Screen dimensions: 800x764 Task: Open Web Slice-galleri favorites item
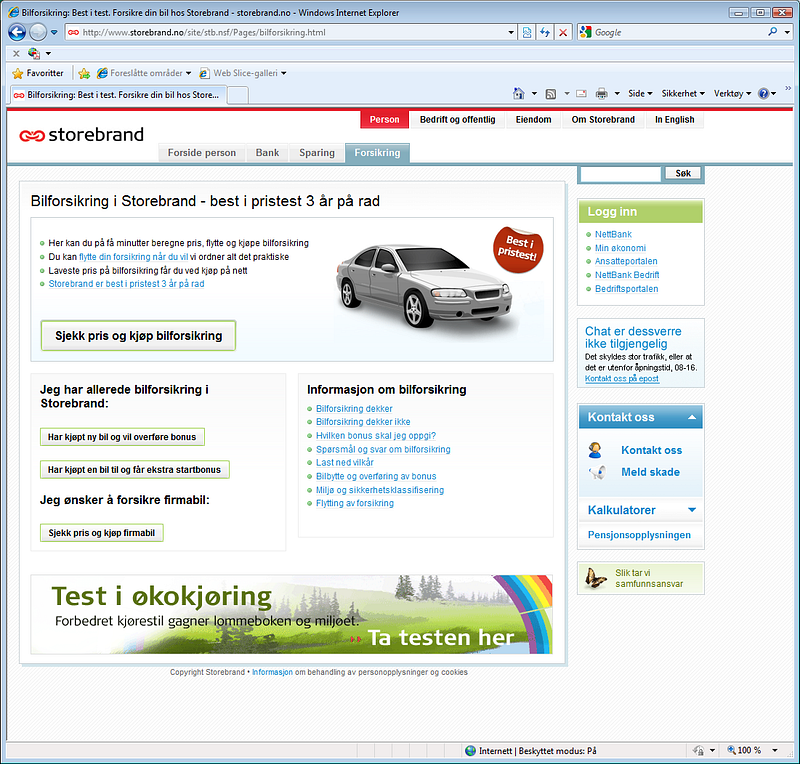tap(243, 73)
